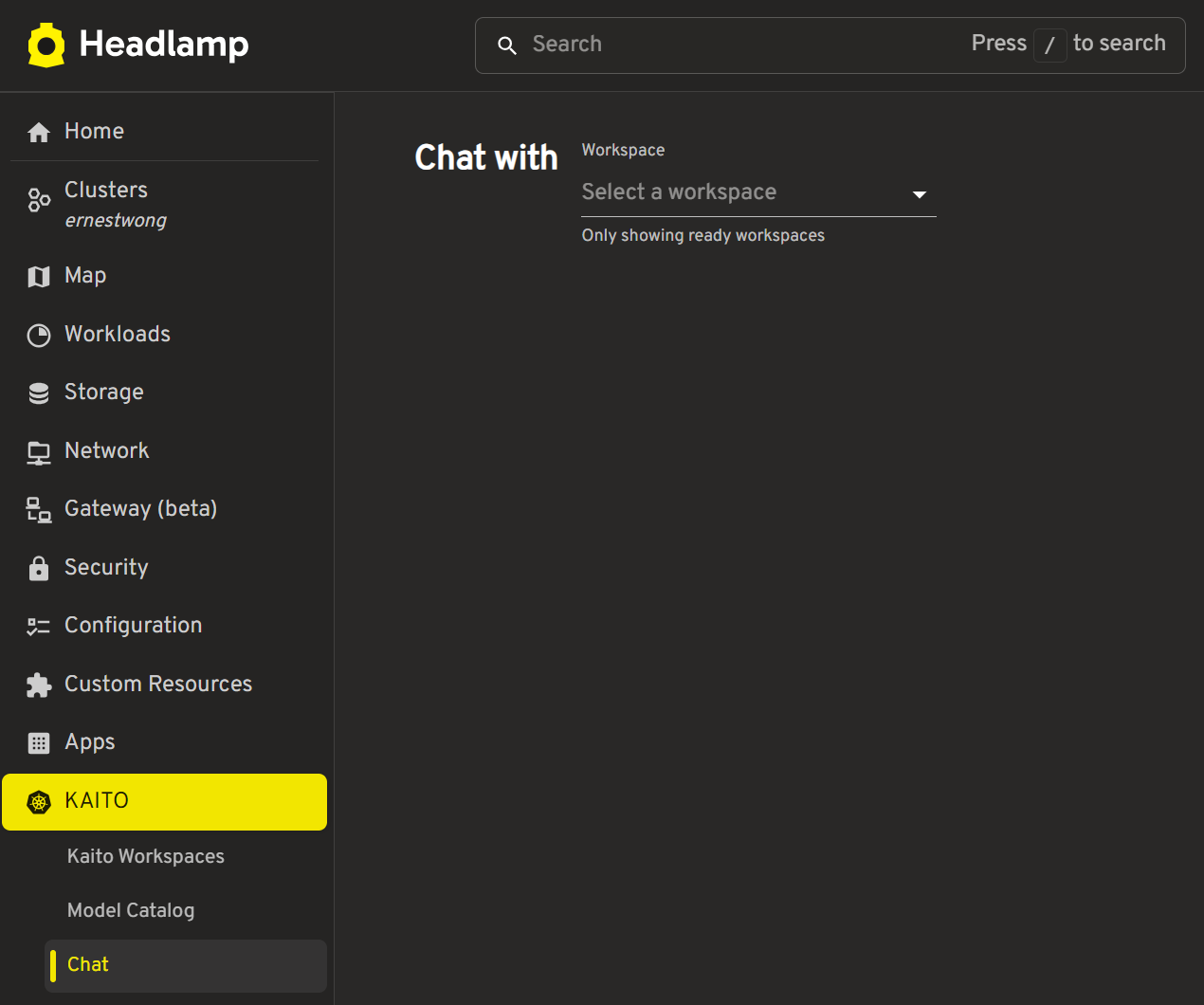1204x1005 pixels.
Task: Open the Apps section
Action: (x=164, y=742)
